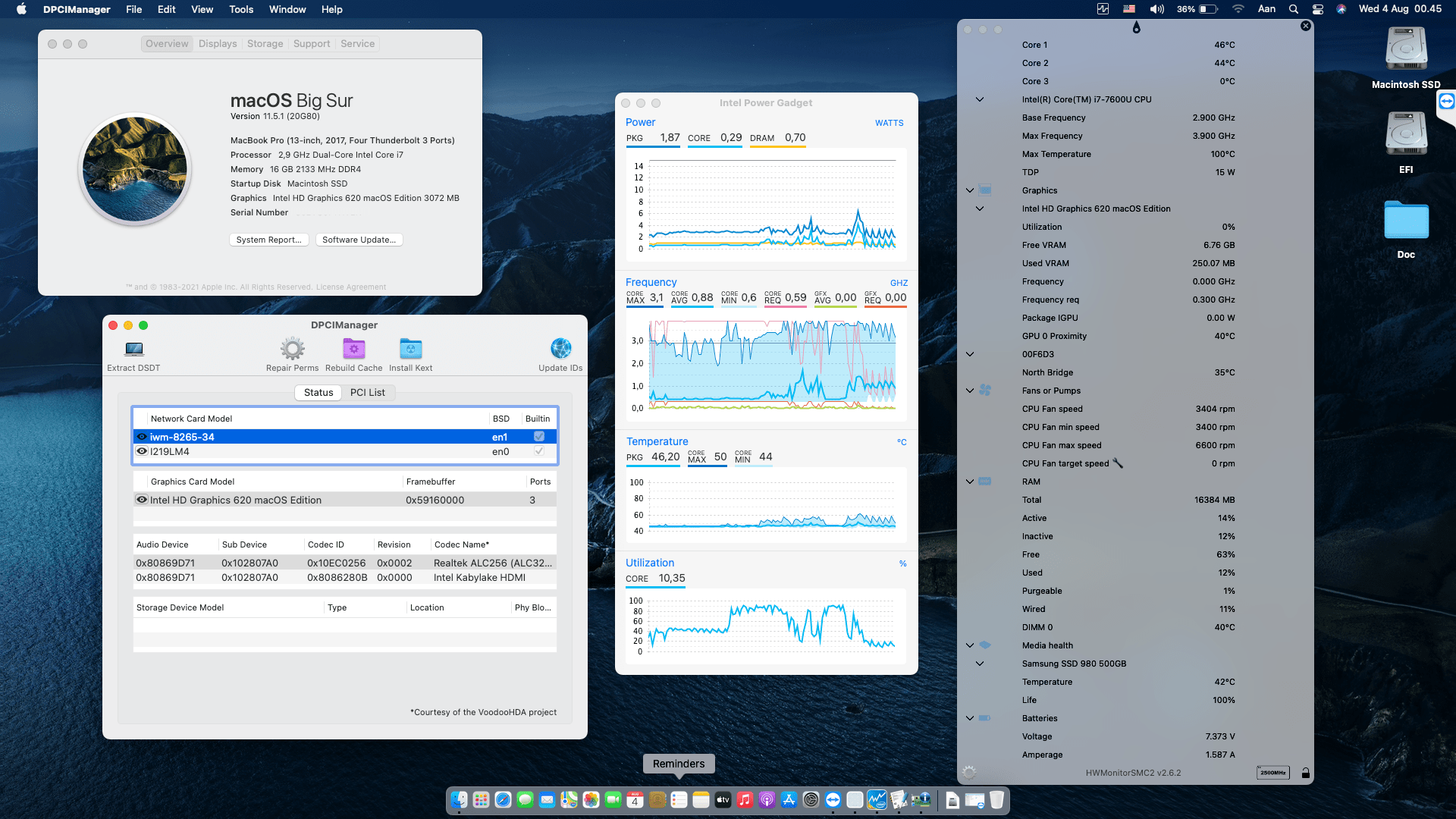The height and width of the screenshot is (819, 1456).
Task: Switch to Displays tab in About This Mac
Action: tap(218, 44)
